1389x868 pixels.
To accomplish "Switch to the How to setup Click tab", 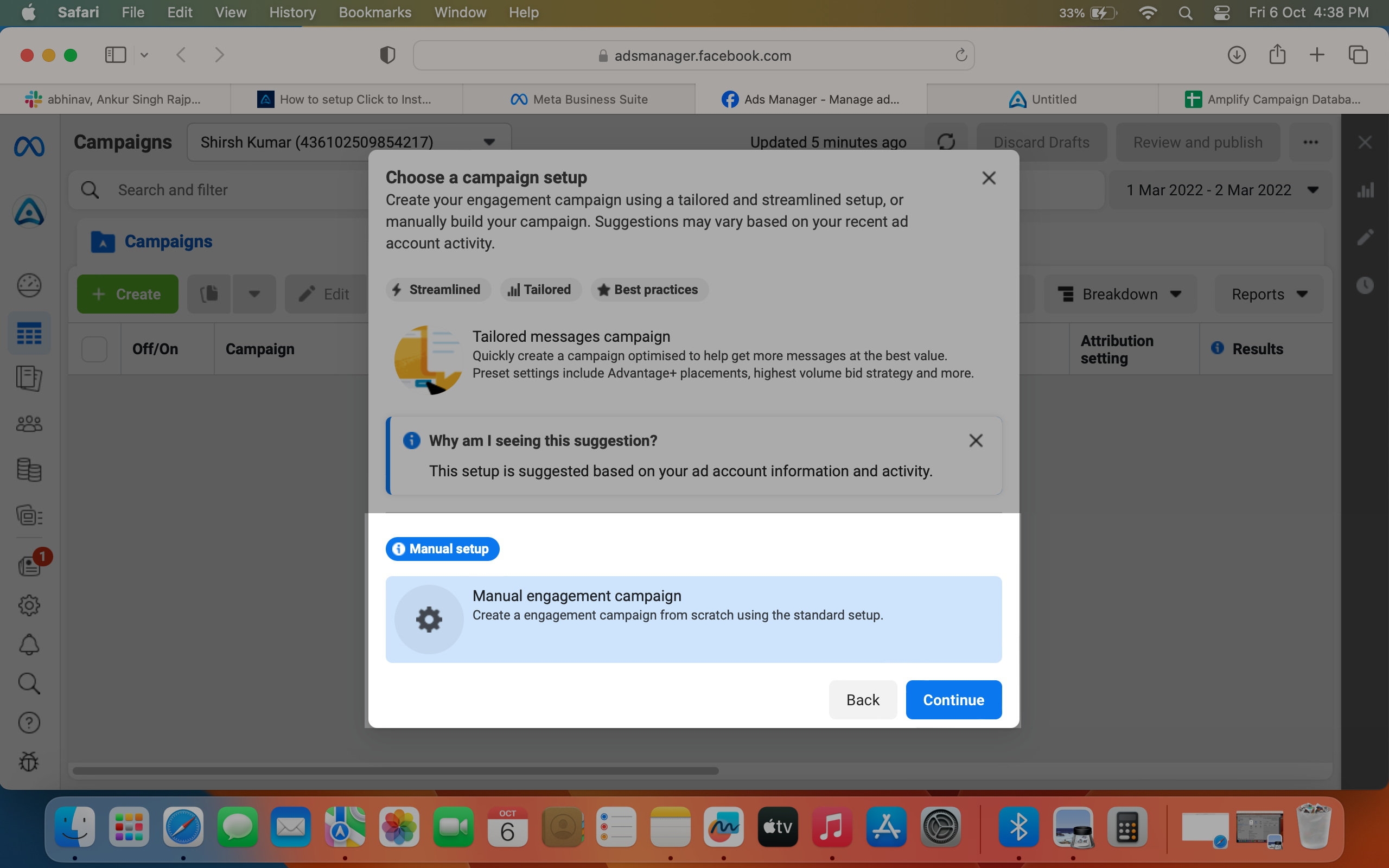I will pyautogui.click(x=346, y=99).
